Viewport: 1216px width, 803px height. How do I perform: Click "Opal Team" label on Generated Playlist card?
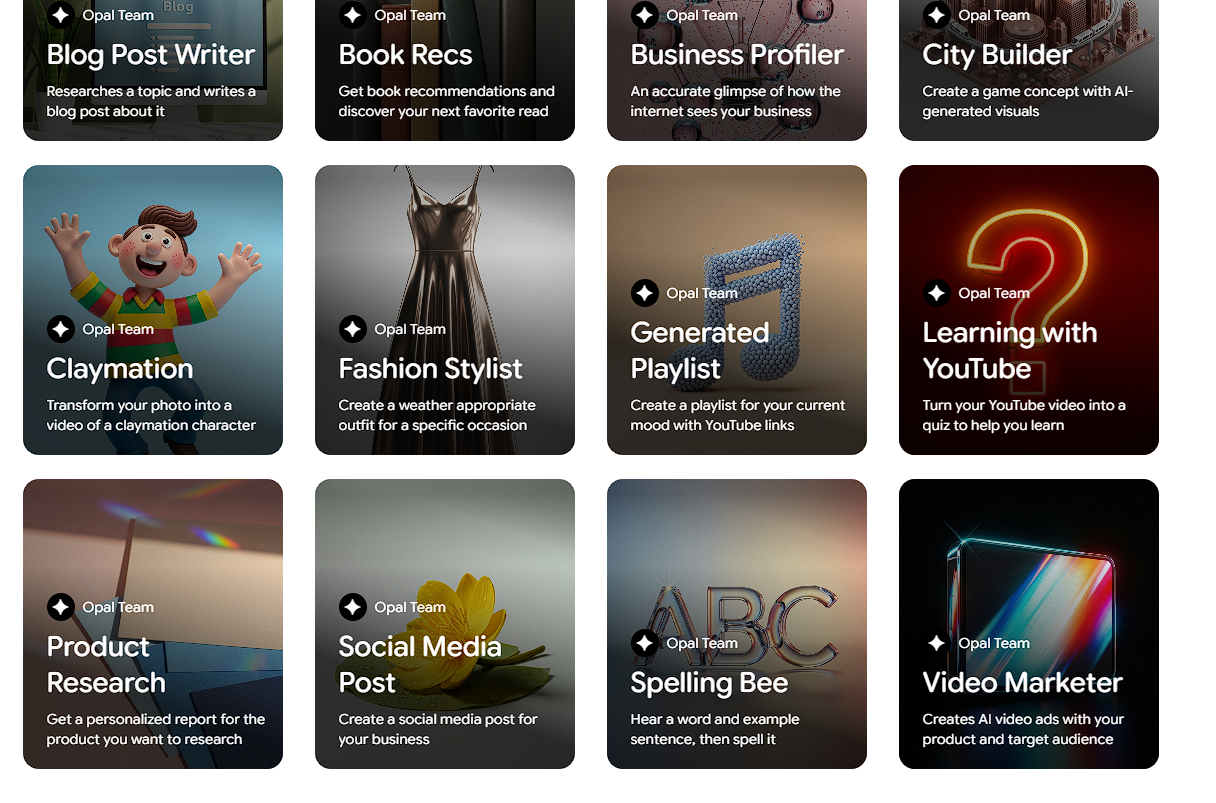(702, 293)
